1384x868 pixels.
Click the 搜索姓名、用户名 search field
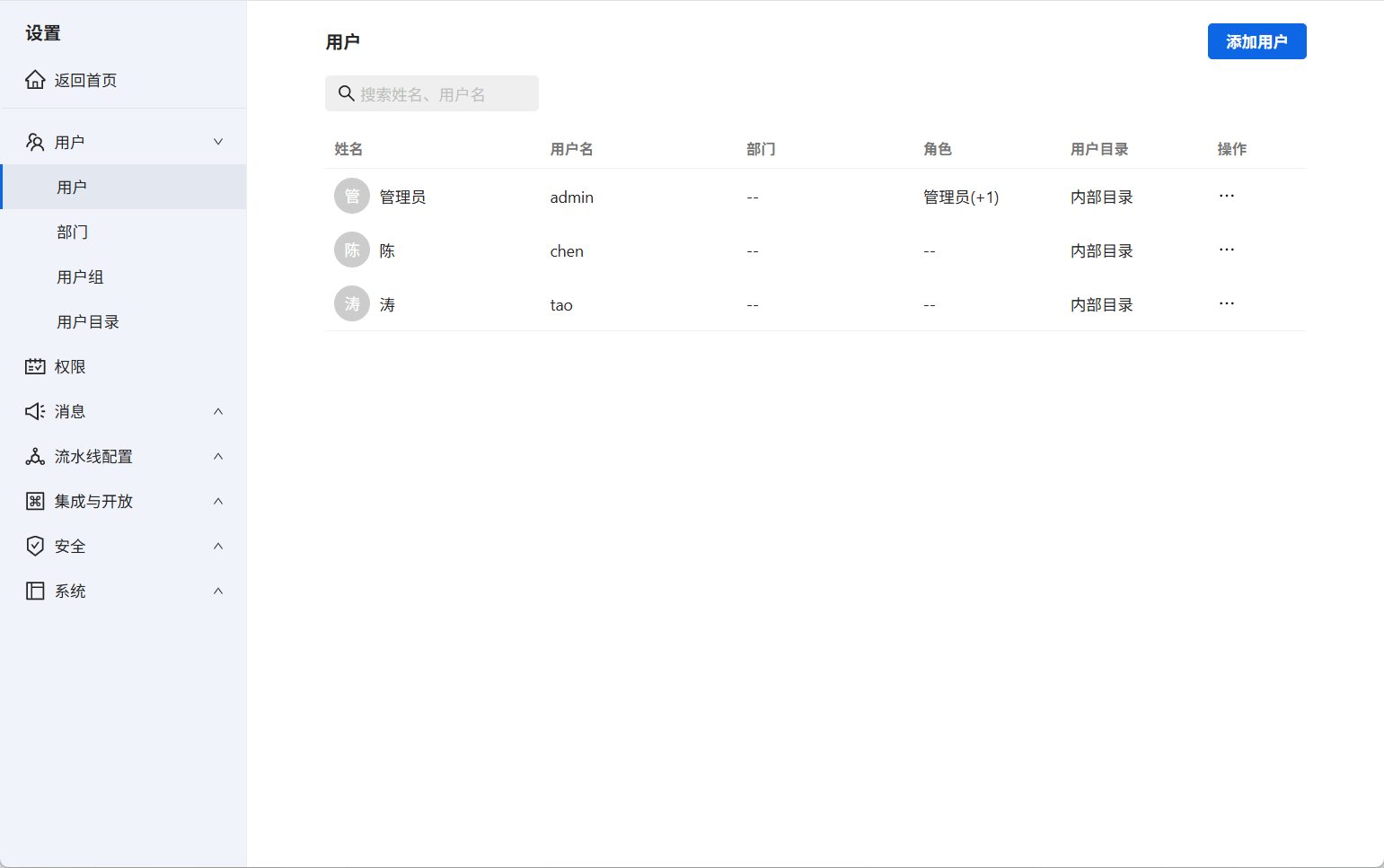(431, 93)
